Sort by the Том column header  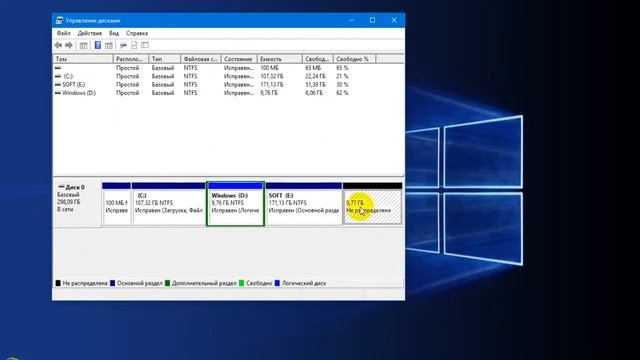point(83,59)
